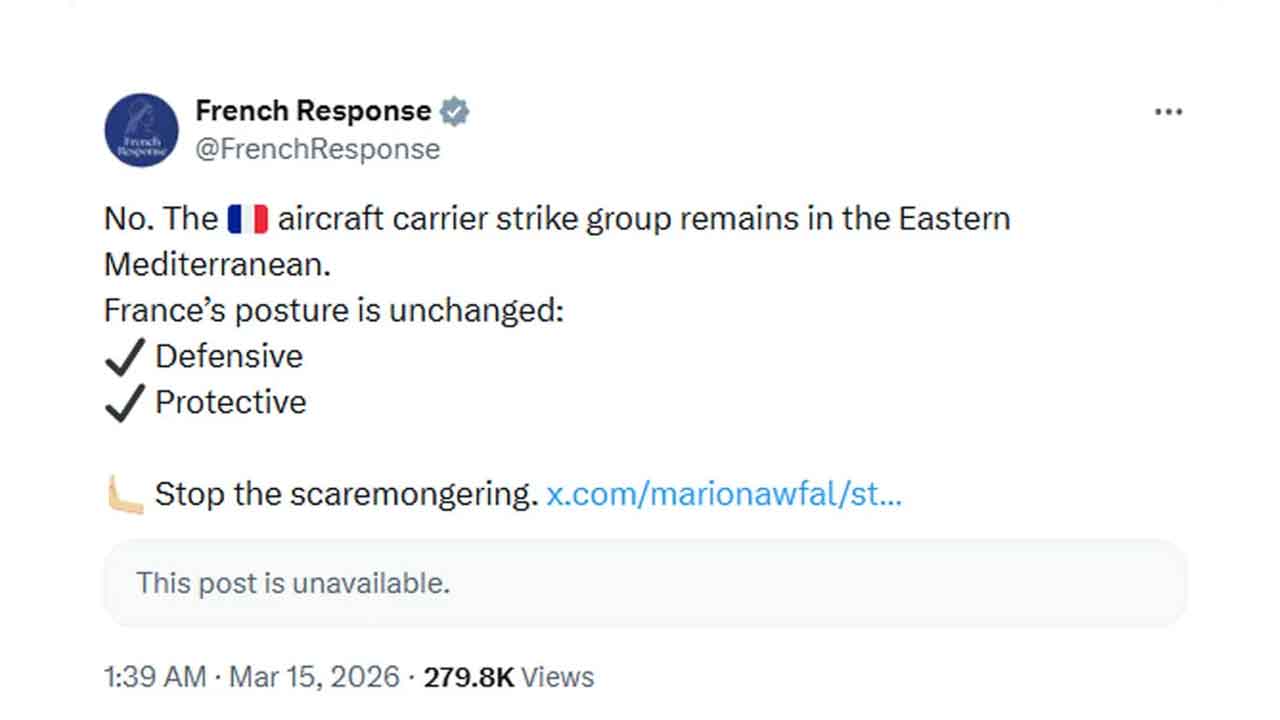Click the 1:39 AM timestamp
Image resolution: width=1280 pixels, height=720 pixels.
click(154, 677)
